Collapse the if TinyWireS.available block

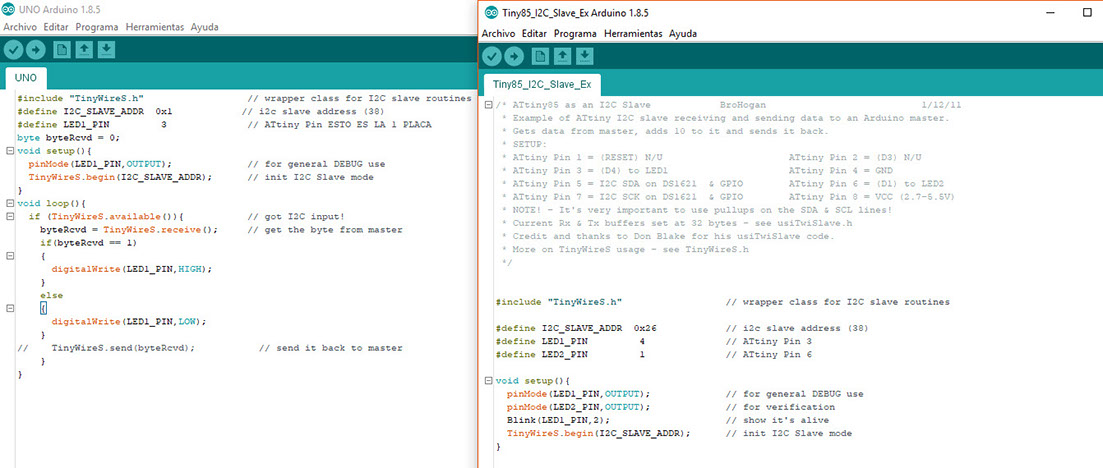(x=8, y=216)
